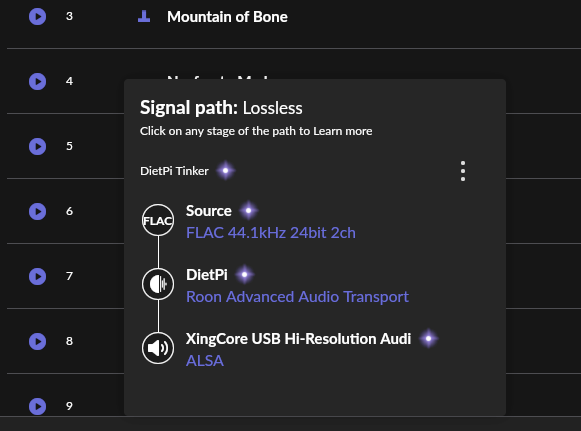The image size is (581, 431).
Task: Click quality star next to DietPi Tinker
Action: point(225,170)
